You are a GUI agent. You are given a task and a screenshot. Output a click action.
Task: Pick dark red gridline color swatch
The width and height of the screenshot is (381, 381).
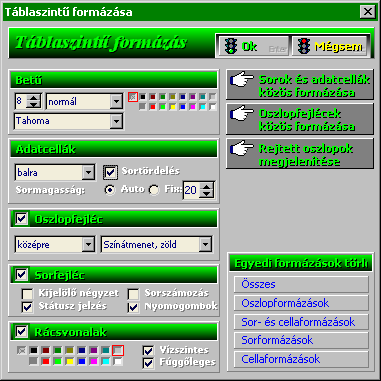46,350
